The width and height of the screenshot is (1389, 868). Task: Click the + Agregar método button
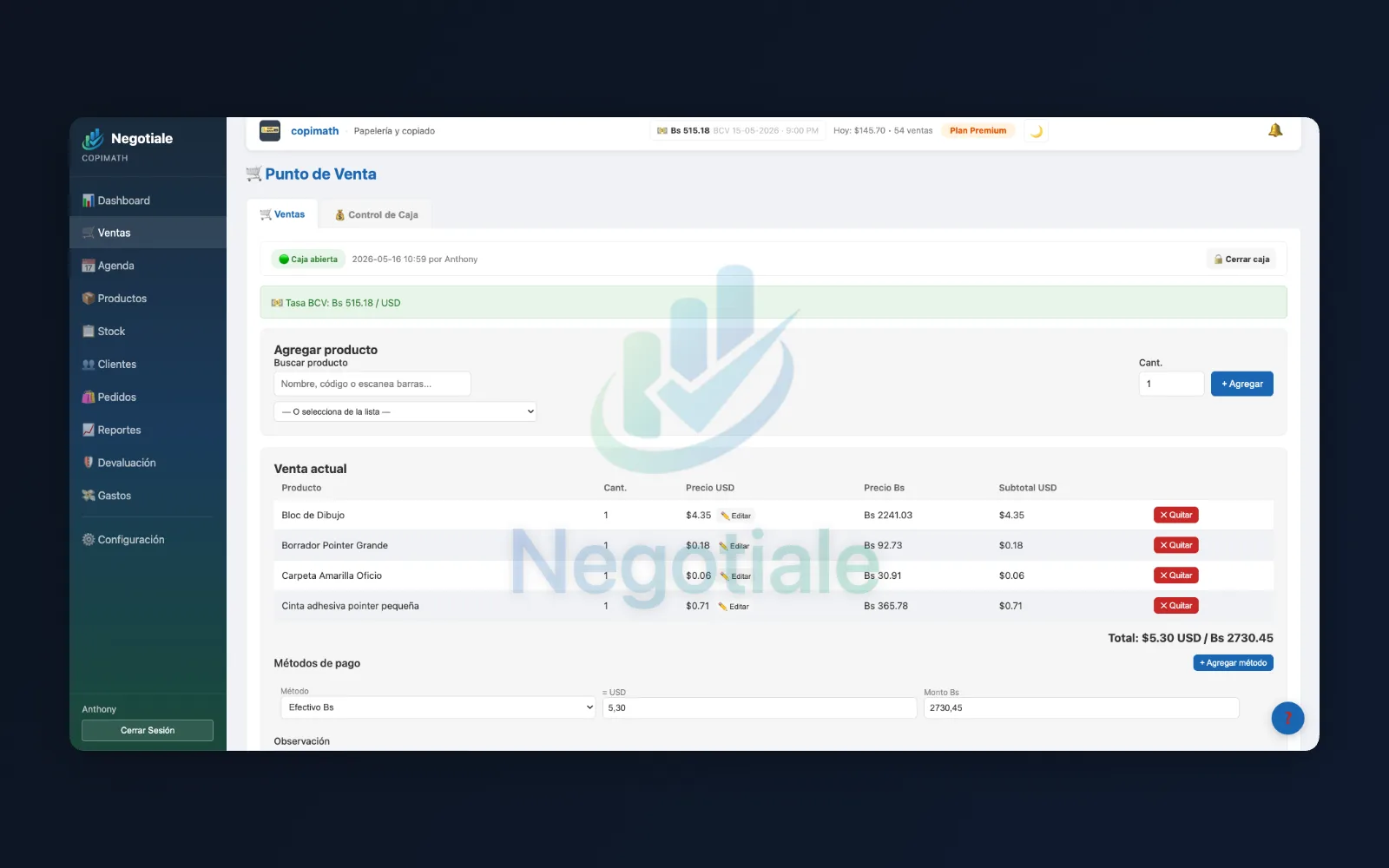click(x=1234, y=663)
